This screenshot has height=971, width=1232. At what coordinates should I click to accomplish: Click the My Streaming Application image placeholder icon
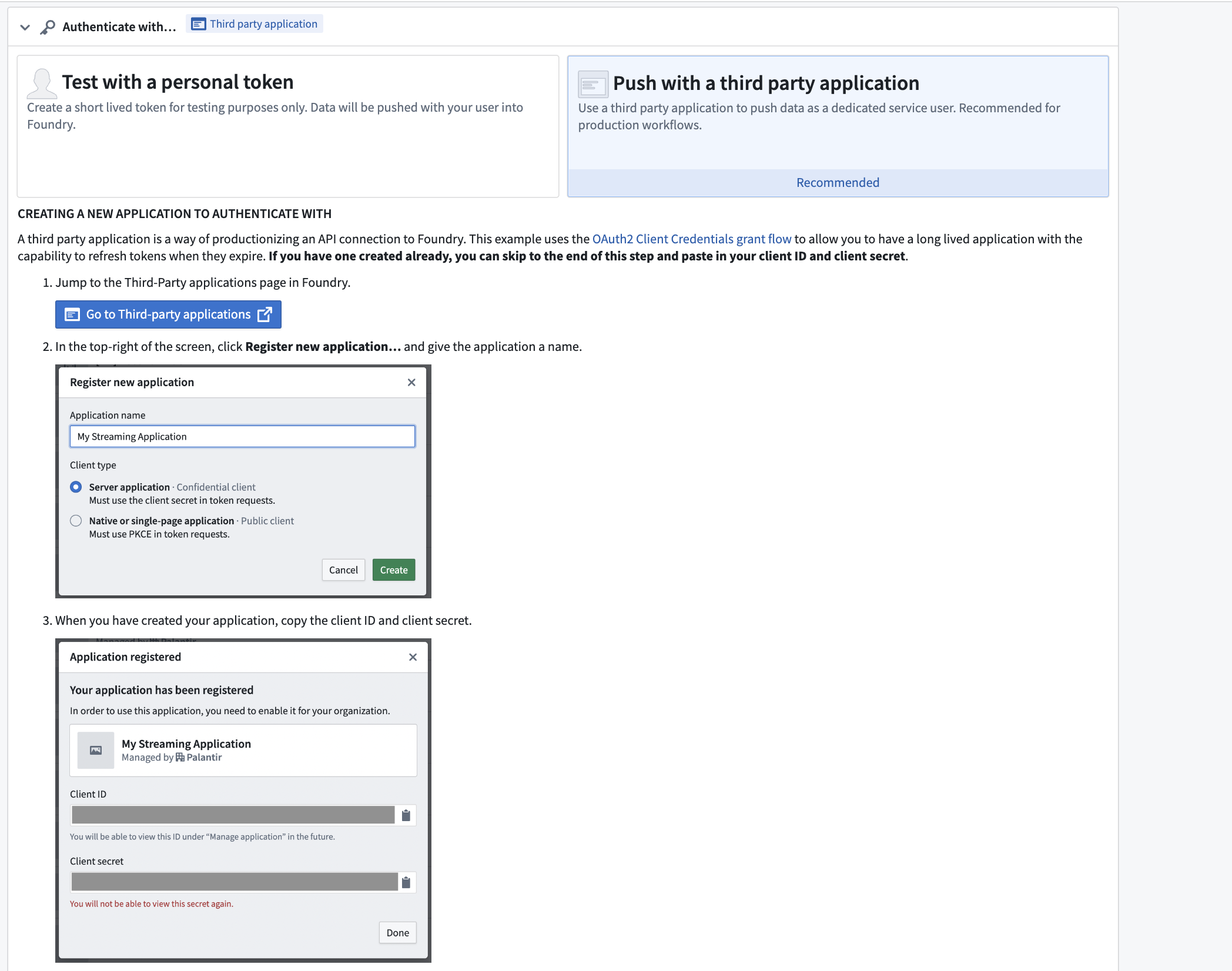point(96,750)
